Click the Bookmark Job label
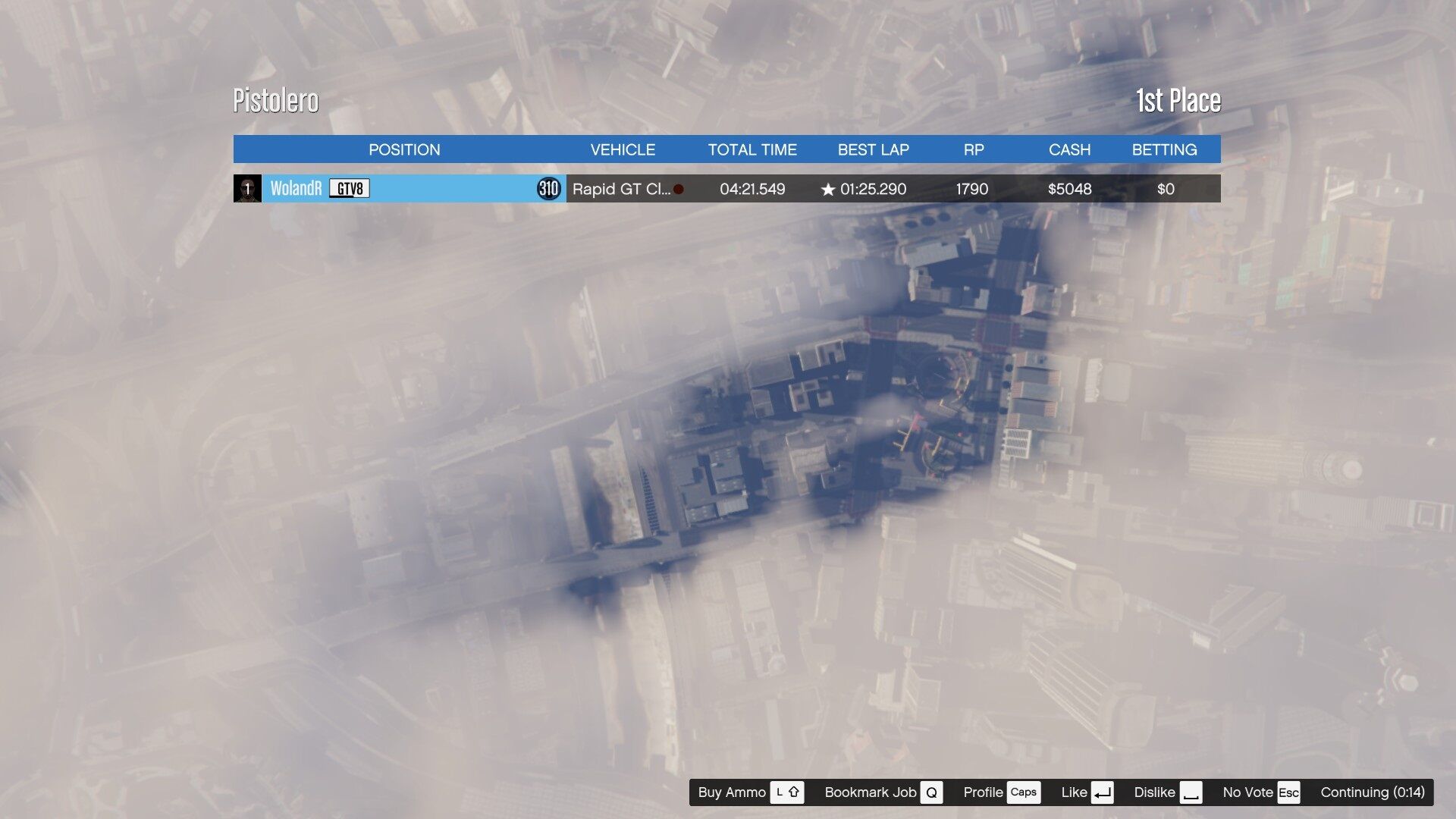The height and width of the screenshot is (819, 1456). coord(871,792)
